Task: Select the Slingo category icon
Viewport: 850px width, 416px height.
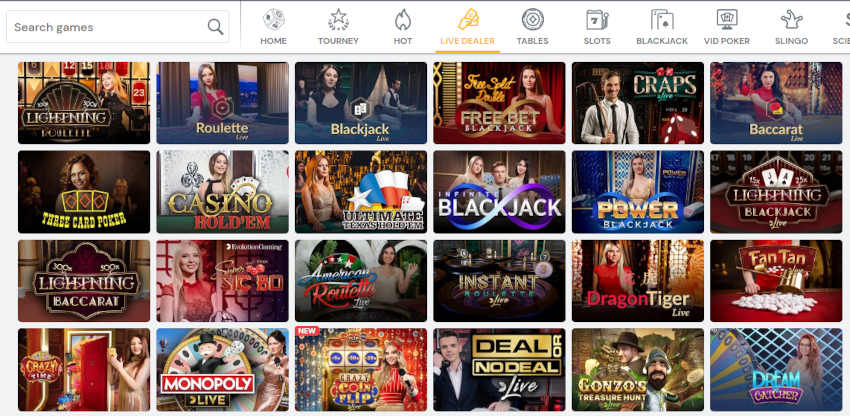Action: [791, 20]
